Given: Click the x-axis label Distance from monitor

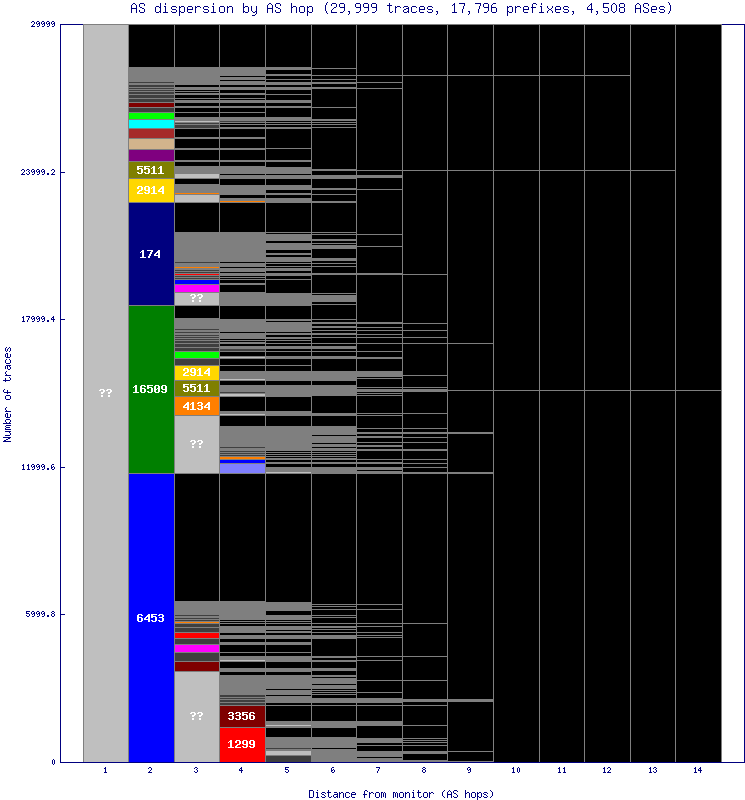Looking at the screenshot, I should tap(401, 793).
